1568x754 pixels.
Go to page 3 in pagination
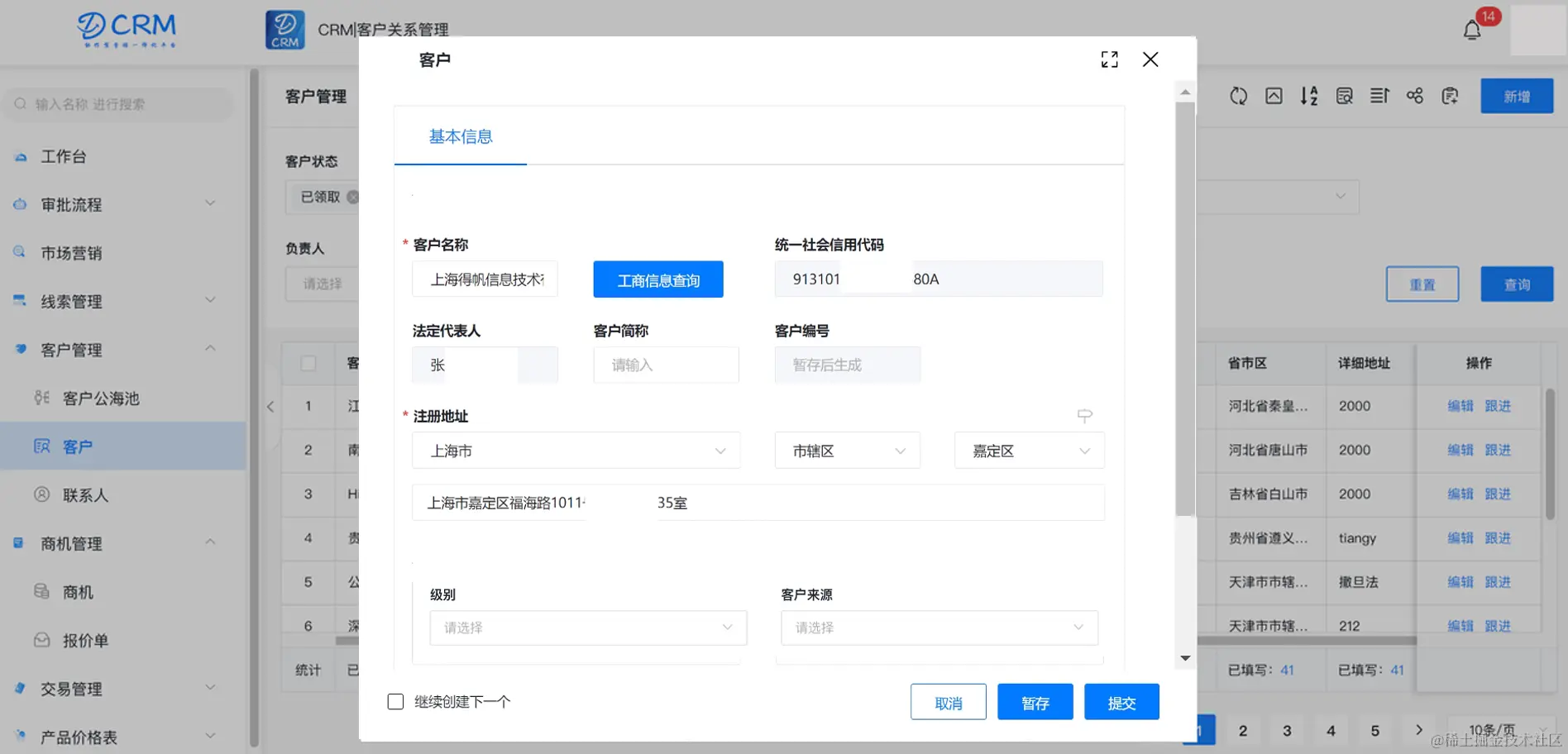point(1287,730)
